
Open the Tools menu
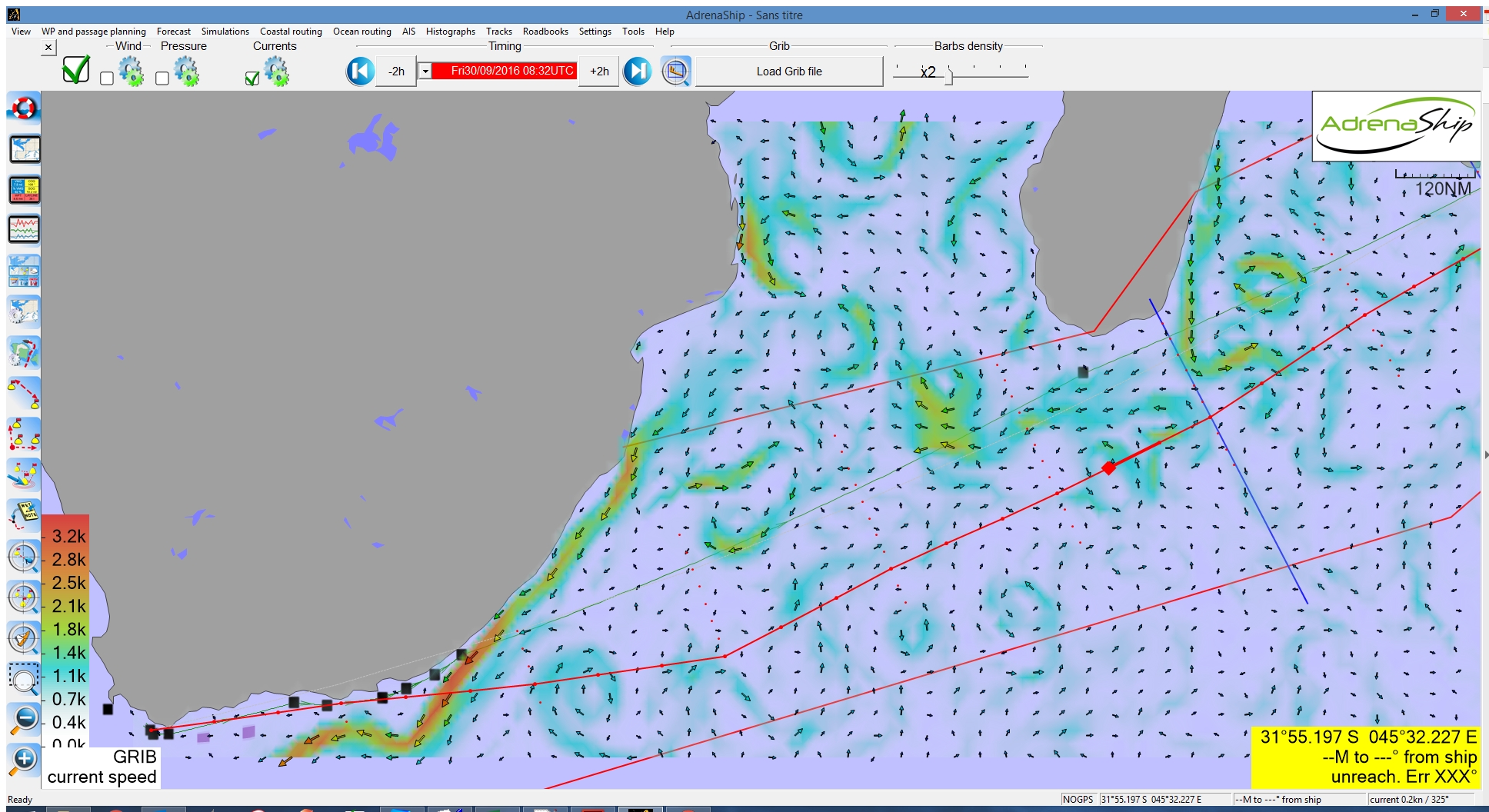(633, 32)
